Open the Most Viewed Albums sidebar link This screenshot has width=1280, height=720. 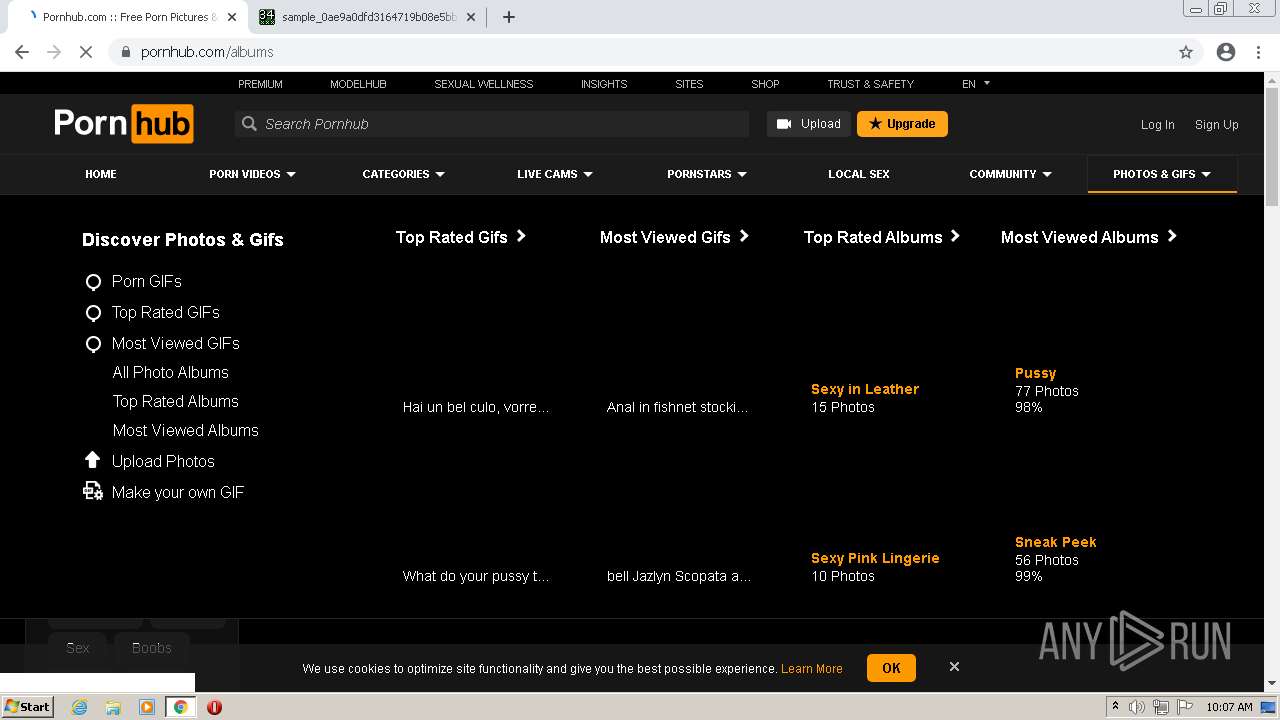[186, 430]
